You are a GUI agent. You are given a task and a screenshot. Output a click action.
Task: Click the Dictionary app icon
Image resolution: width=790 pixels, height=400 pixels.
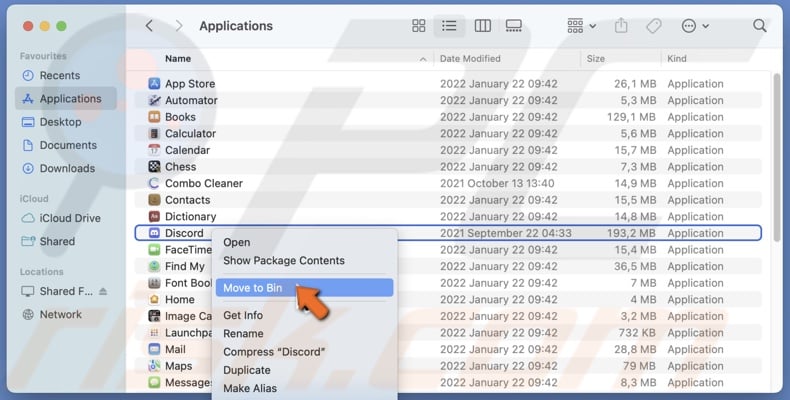click(x=154, y=217)
